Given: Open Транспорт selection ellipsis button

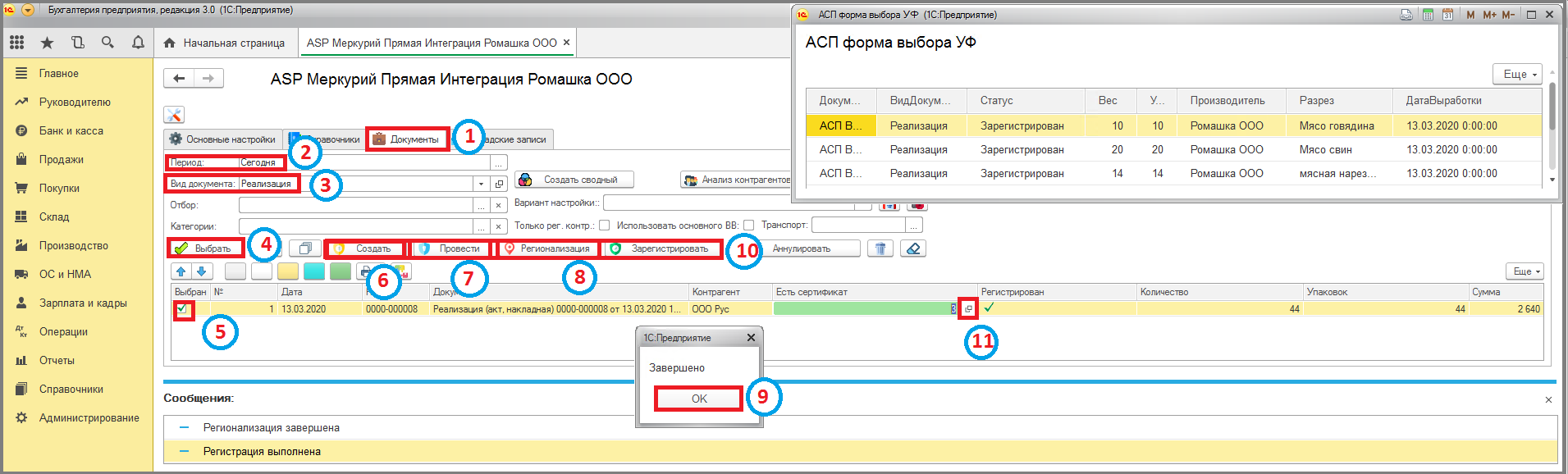Looking at the screenshot, I should click(x=914, y=225).
